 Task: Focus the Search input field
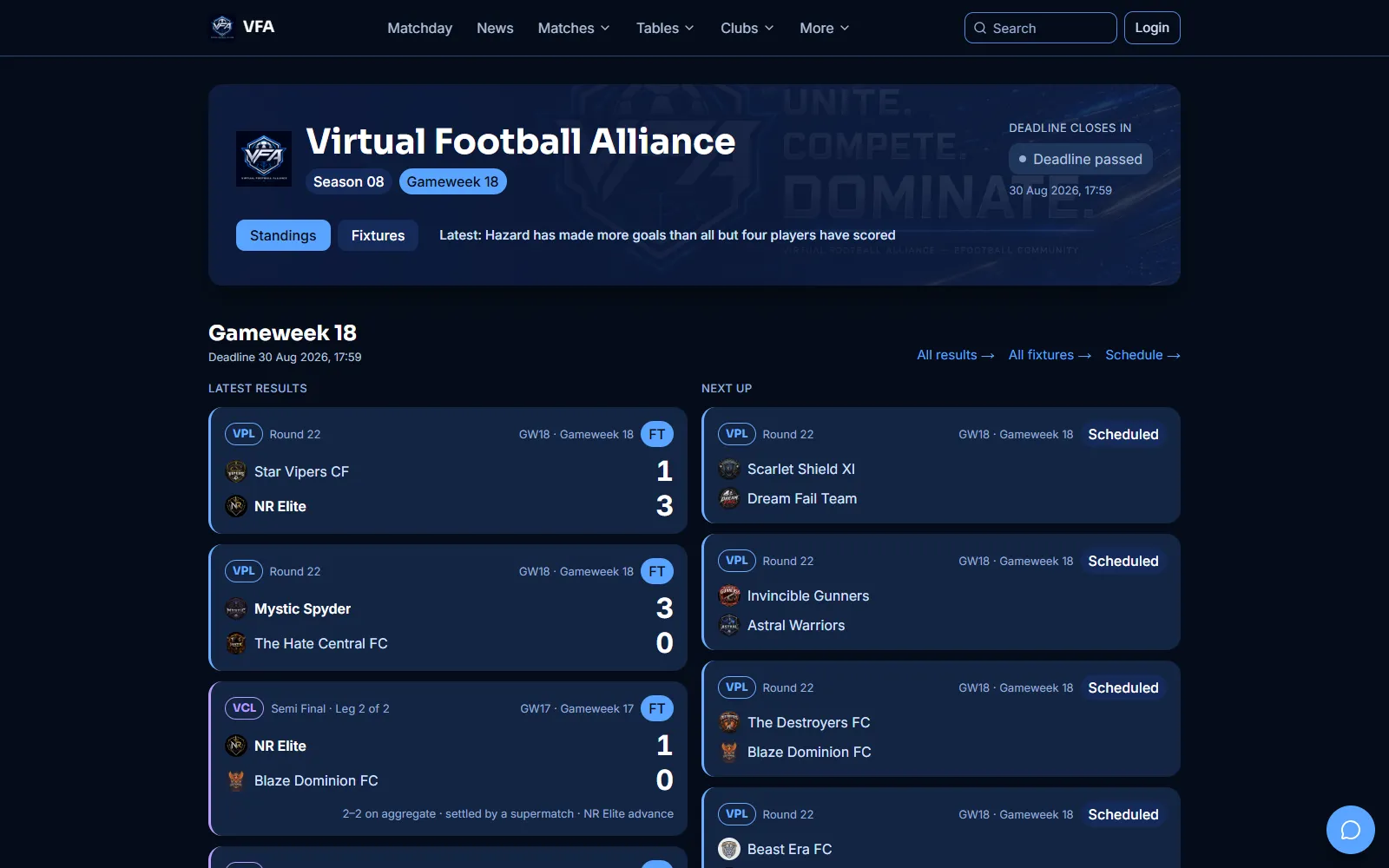tap(1041, 28)
